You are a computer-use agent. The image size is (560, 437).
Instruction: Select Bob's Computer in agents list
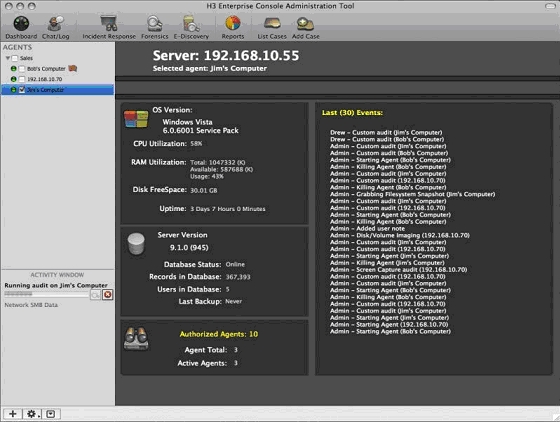click(x=46, y=69)
